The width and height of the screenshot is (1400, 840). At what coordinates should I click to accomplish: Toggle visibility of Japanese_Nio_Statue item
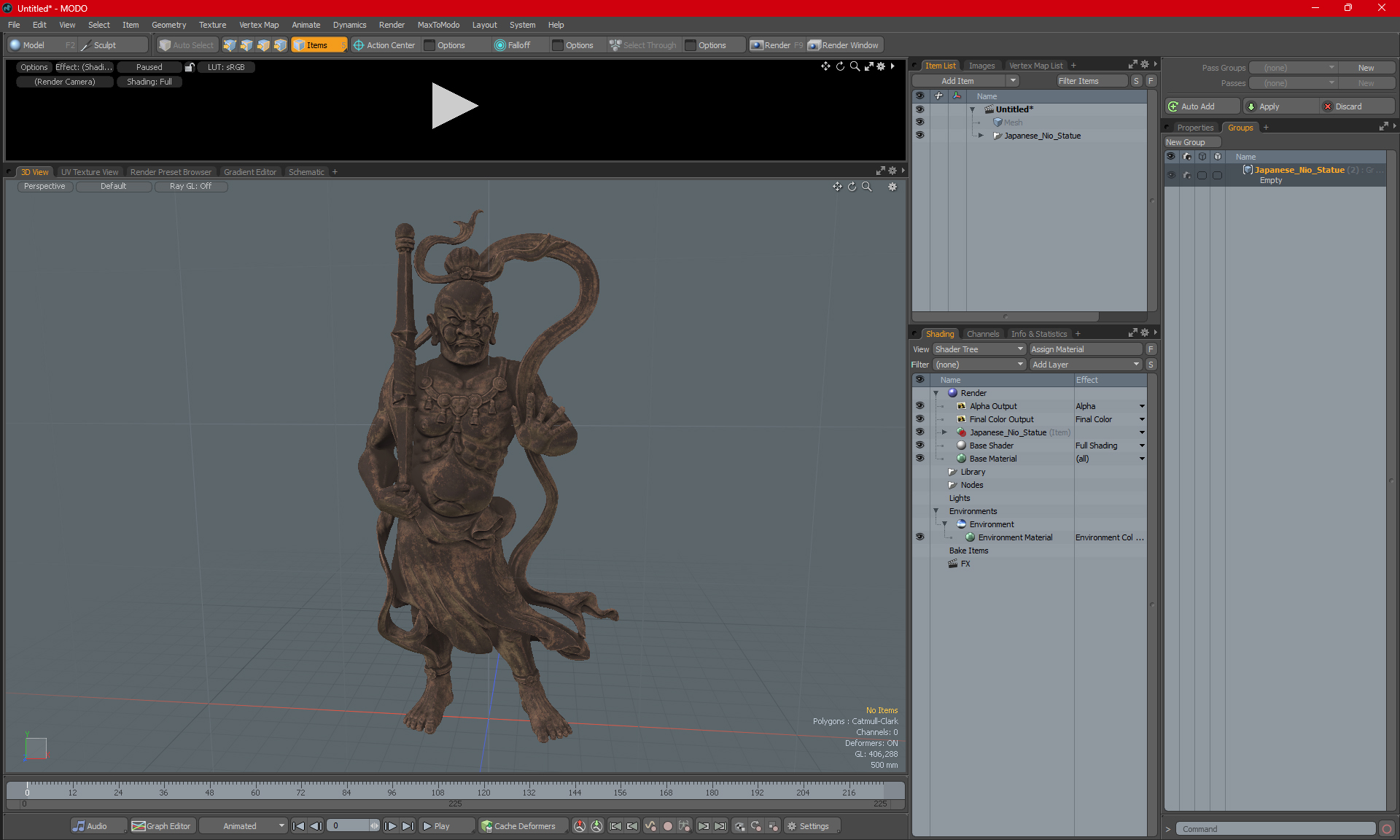point(919,136)
